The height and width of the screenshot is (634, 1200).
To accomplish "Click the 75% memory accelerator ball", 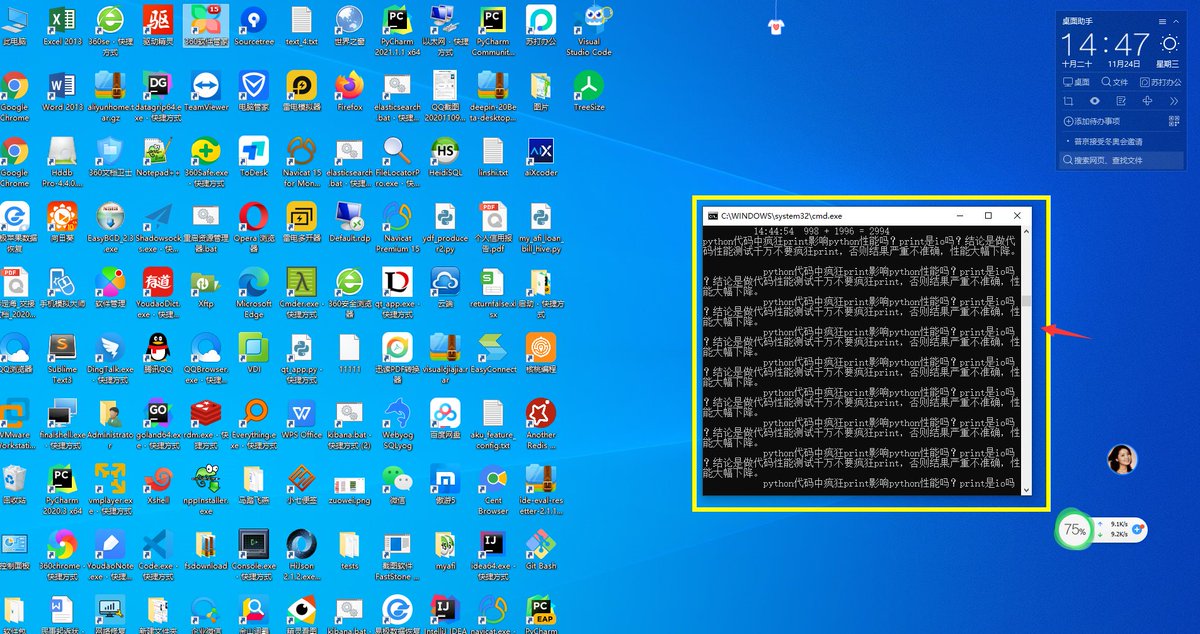I will 1075,530.
